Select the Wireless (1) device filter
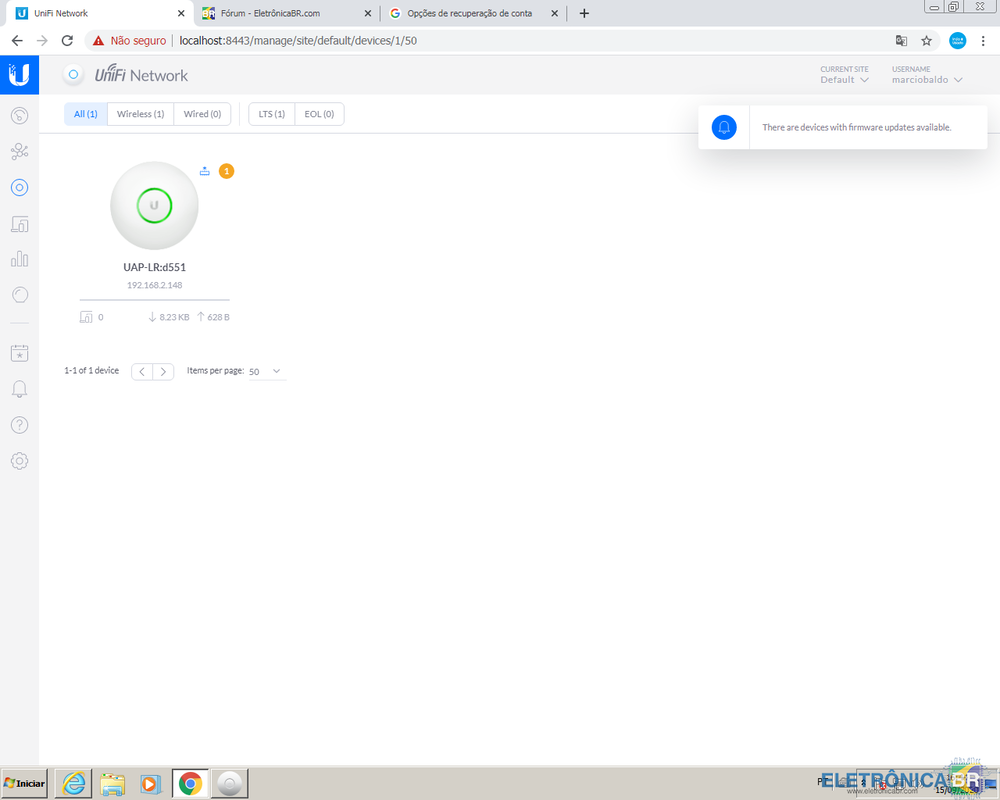 [x=140, y=114]
